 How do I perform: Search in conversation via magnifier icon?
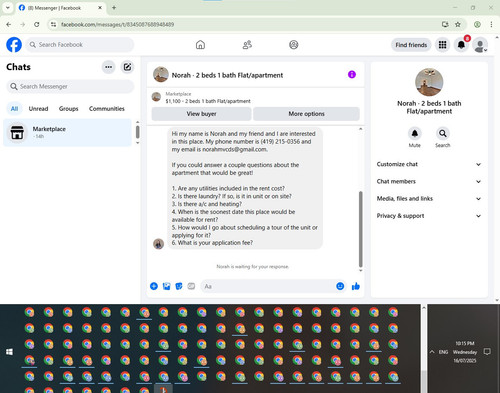[x=442, y=134]
